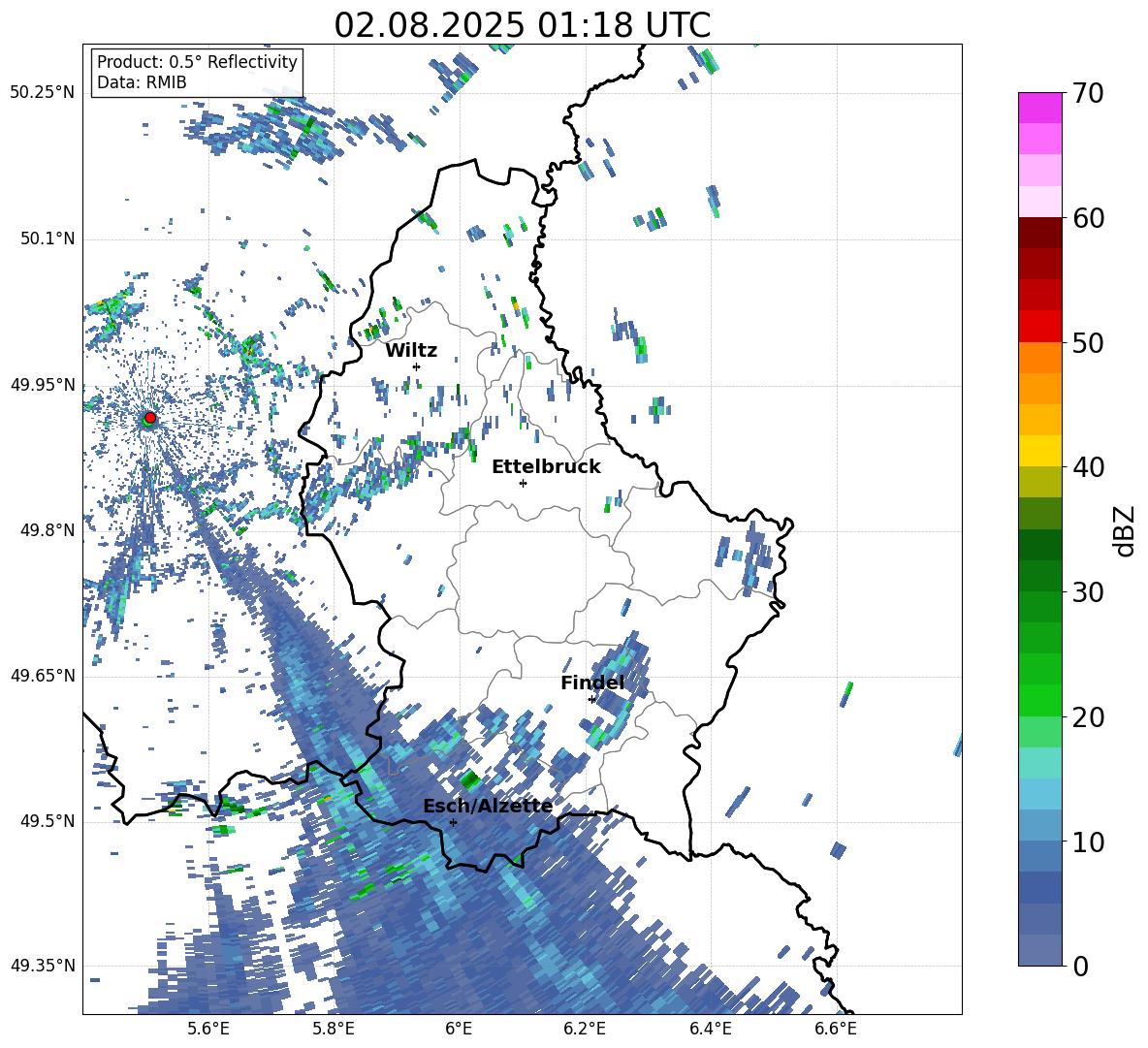Click the red radar site marker
The image size is (1148, 1048).
[x=150, y=417]
